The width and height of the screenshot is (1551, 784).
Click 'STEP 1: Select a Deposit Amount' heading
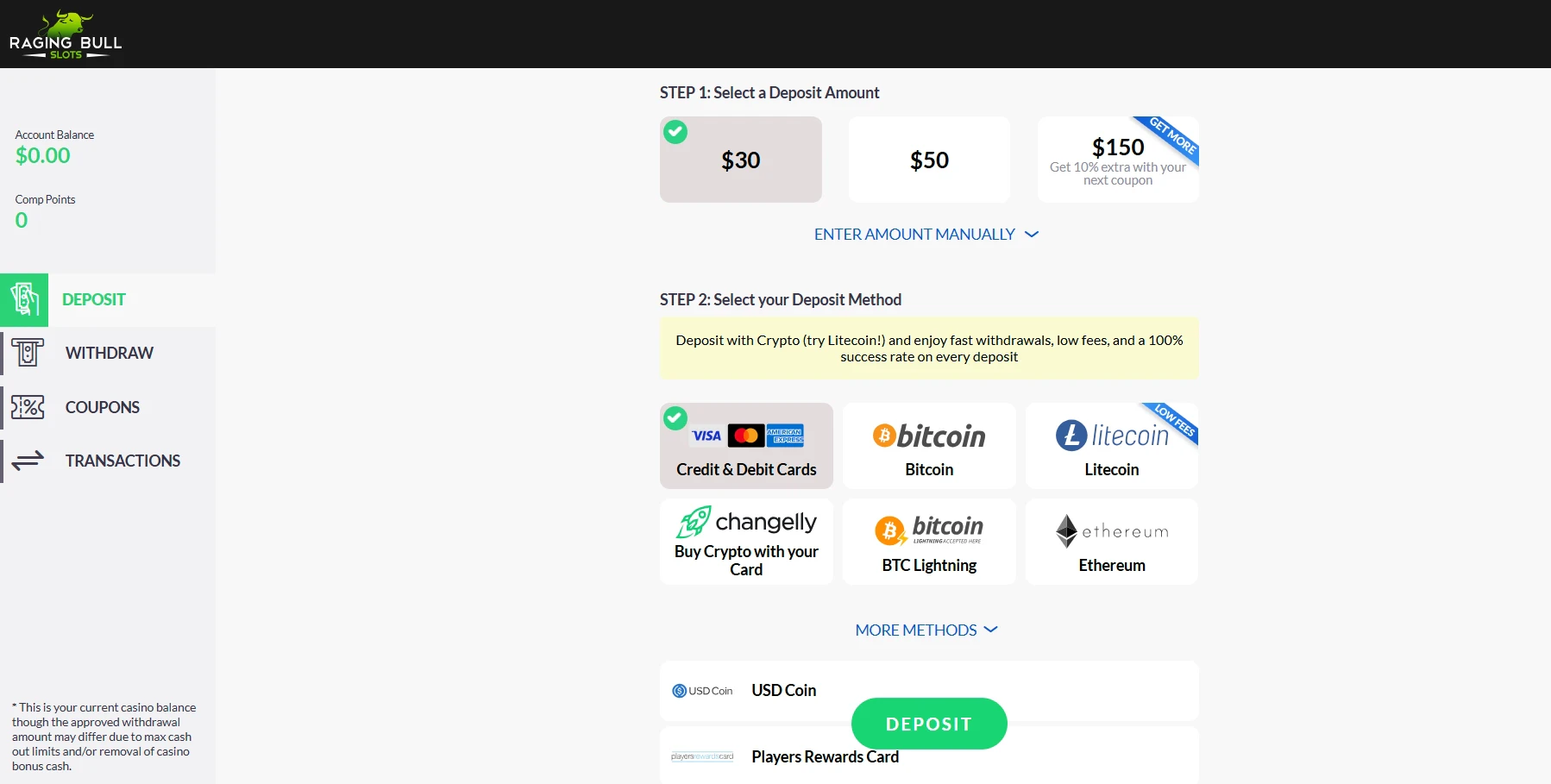(x=769, y=92)
